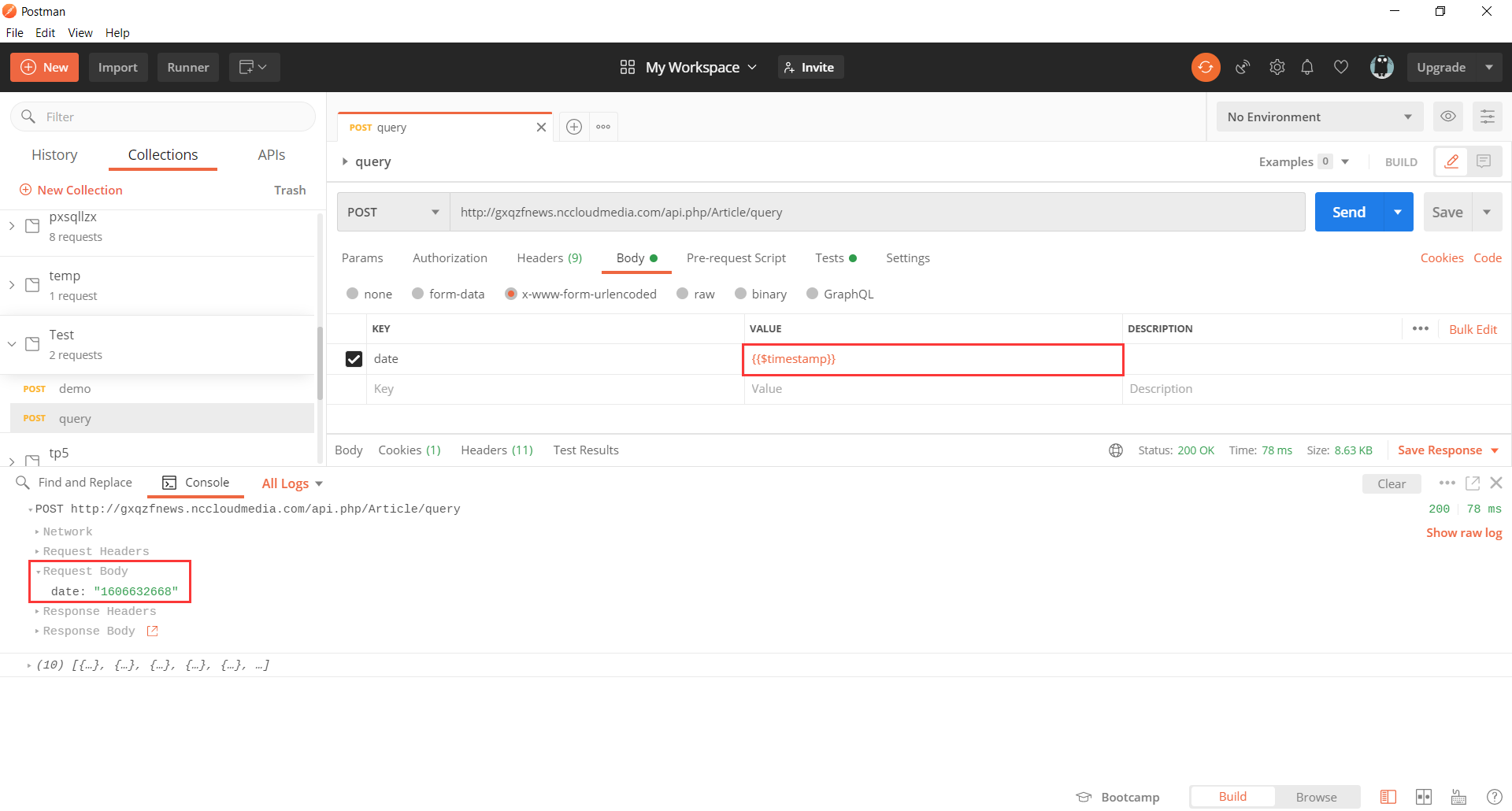Select the binary body type
This screenshot has width=1512, height=811.
coord(740,294)
